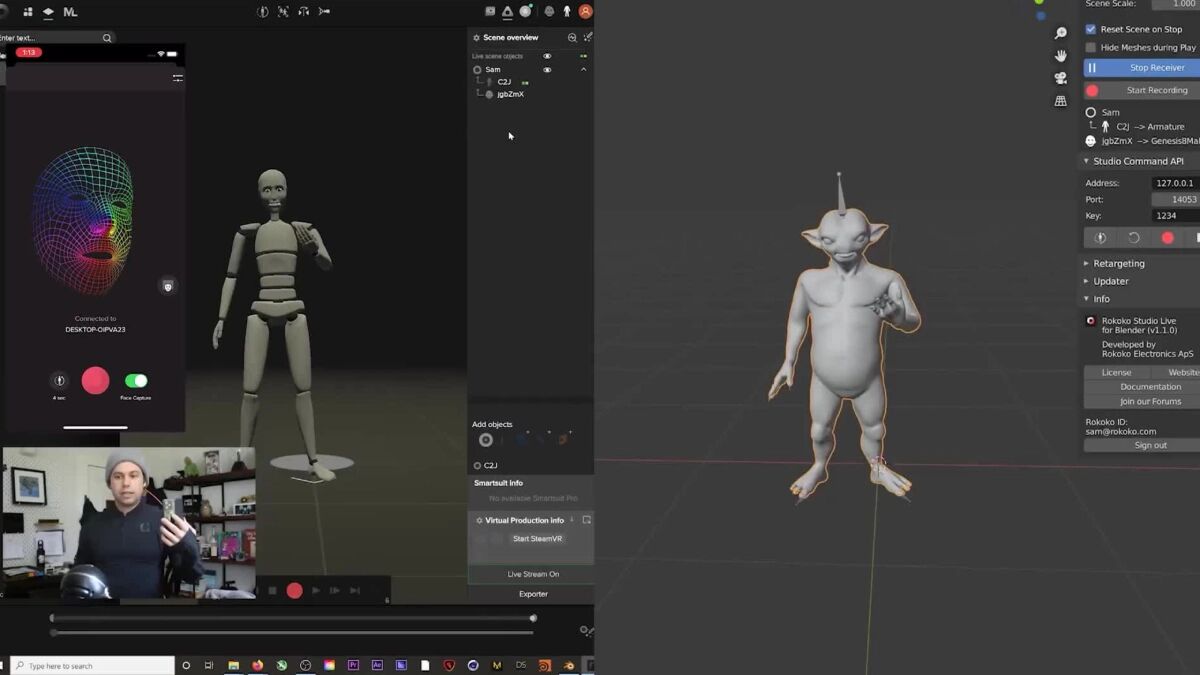Toggle the camera view icon in Blender
The height and width of the screenshot is (675, 1200).
(1061, 78)
